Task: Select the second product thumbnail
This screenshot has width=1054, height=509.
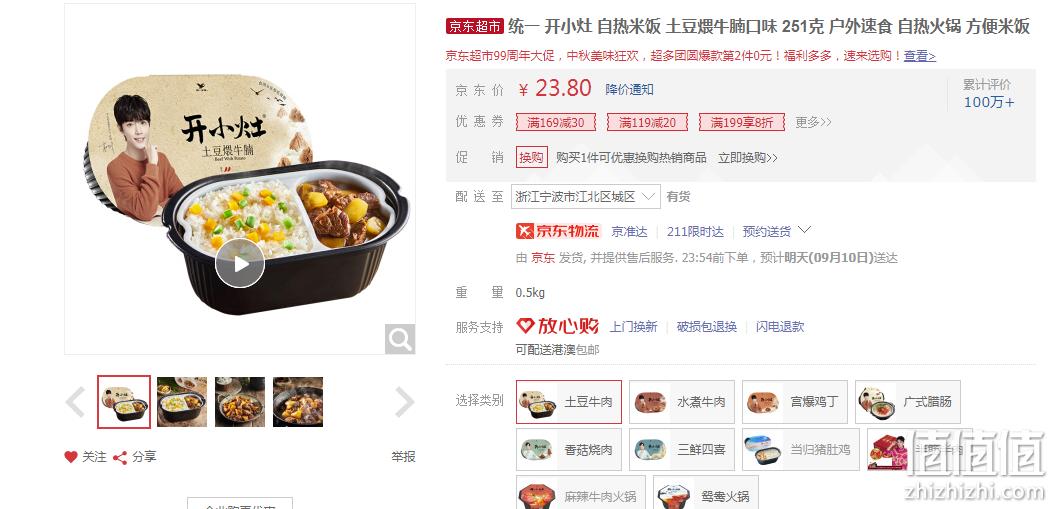Action: pyautogui.click(x=182, y=401)
